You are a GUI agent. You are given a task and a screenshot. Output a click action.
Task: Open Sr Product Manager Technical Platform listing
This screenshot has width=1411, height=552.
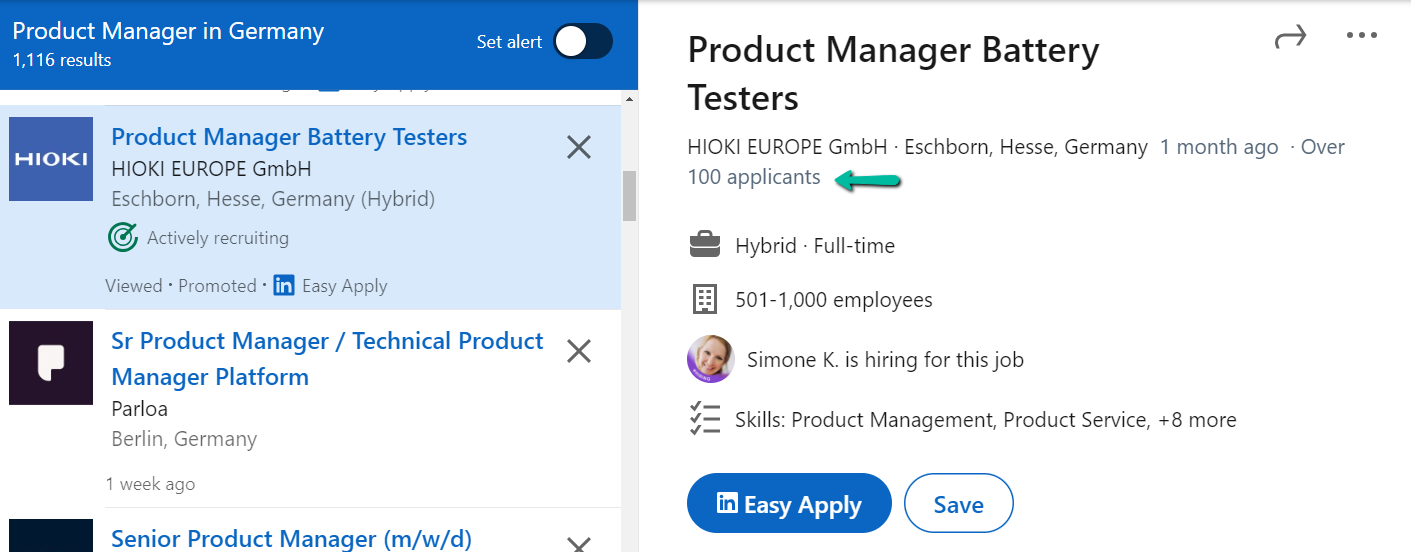tap(328, 359)
